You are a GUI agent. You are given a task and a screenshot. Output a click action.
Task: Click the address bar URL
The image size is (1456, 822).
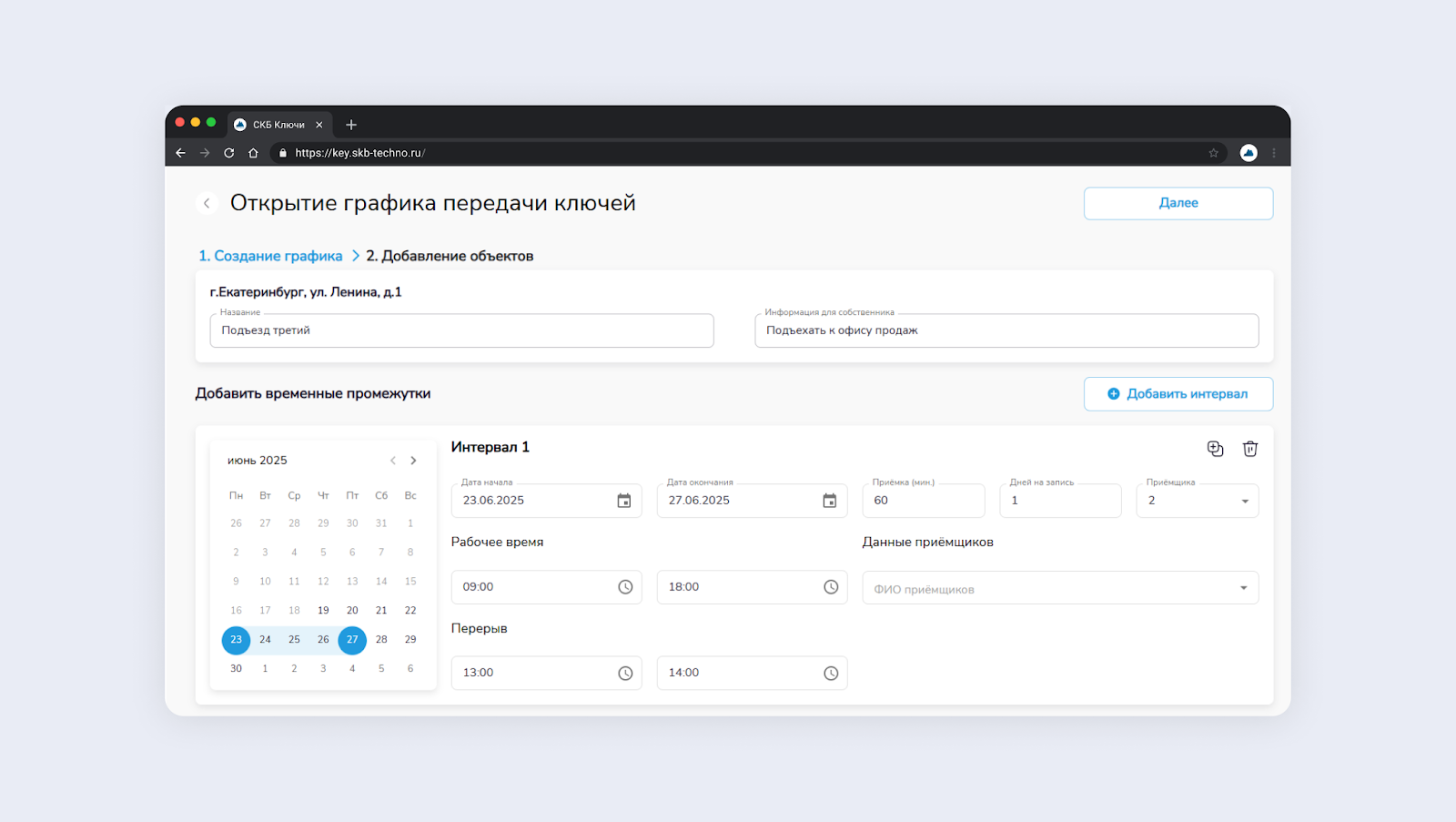click(x=360, y=153)
